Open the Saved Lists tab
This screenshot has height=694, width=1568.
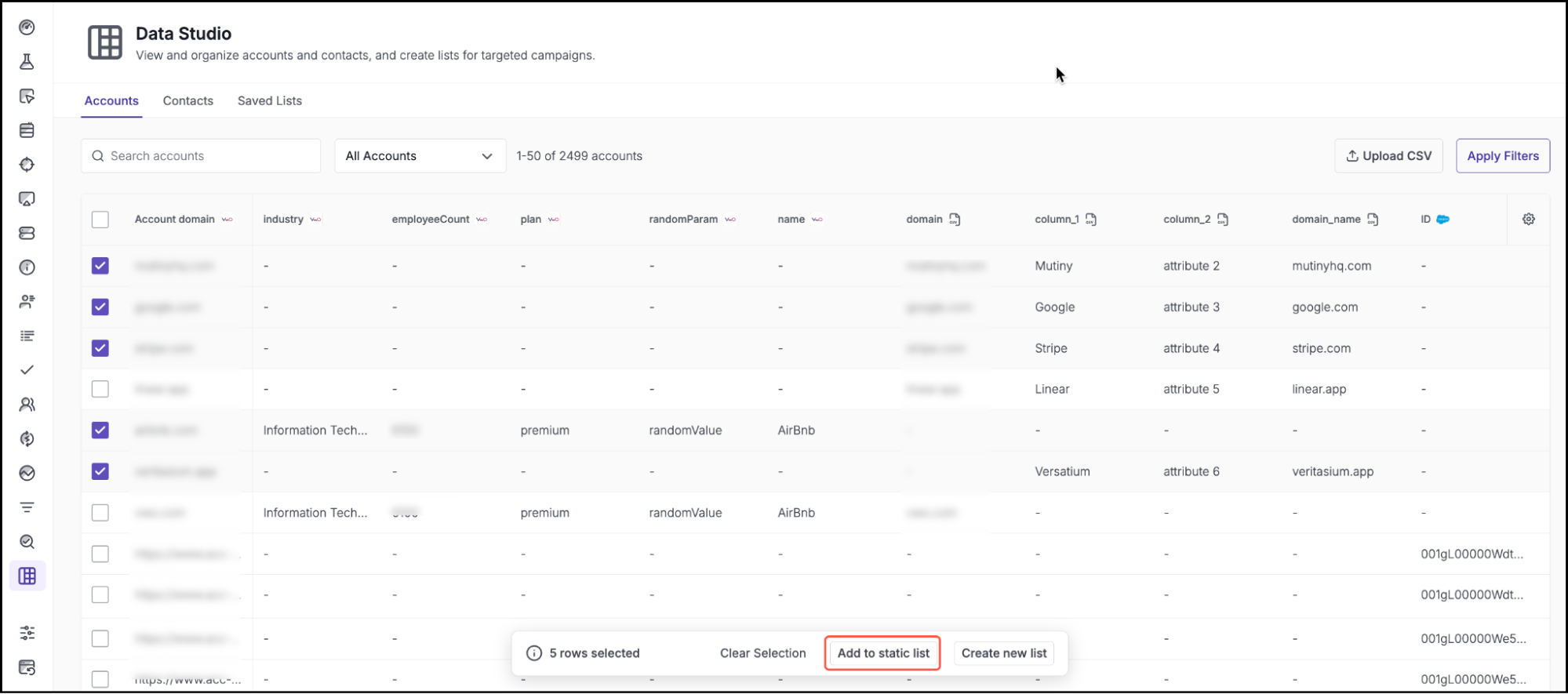tap(270, 101)
